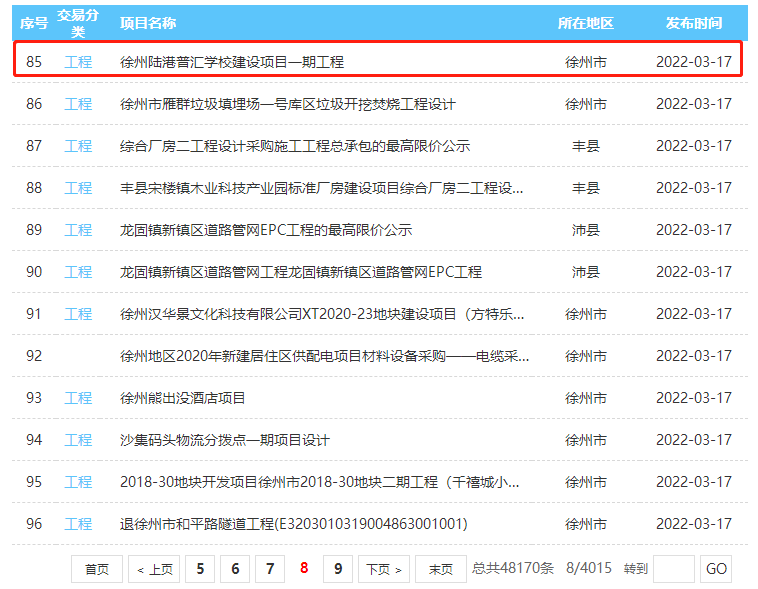This screenshot has height=589, width=758.
Task: Click serial number 85
Action: 34,62
